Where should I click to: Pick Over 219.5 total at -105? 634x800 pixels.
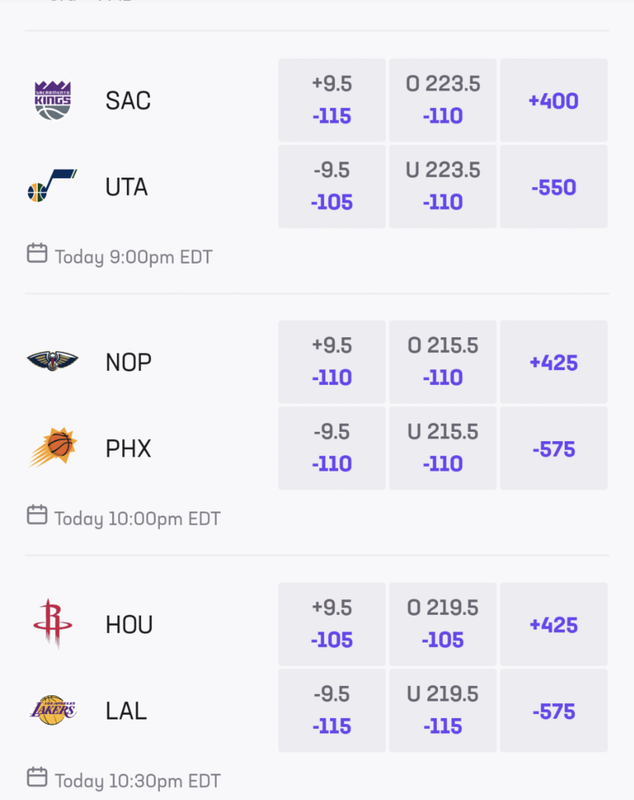(x=443, y=624)
